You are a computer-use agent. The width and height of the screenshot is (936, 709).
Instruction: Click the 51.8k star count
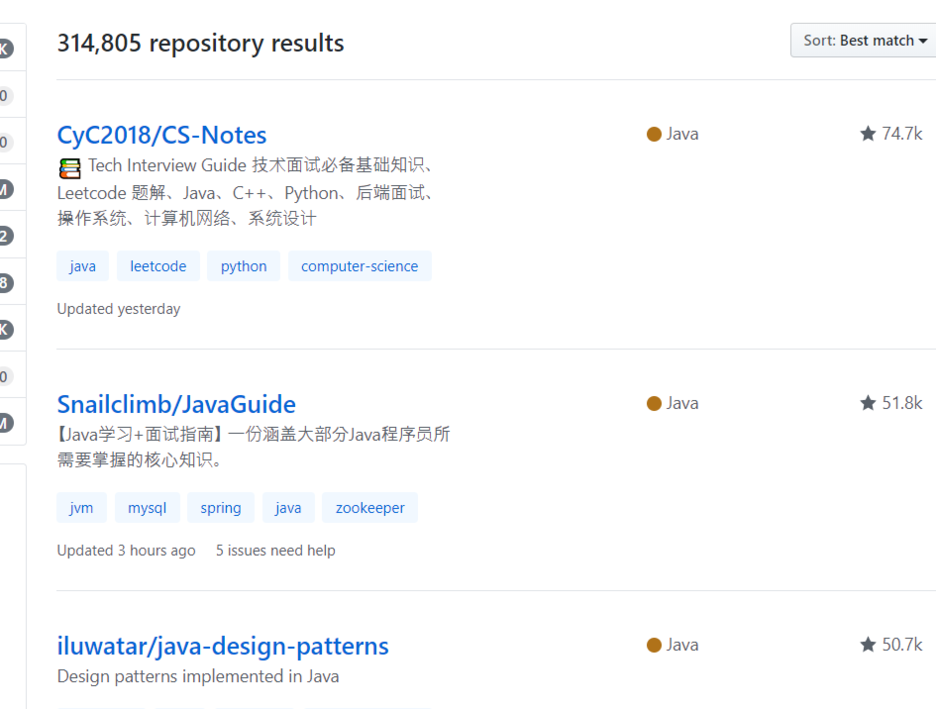(x=902, y=403)
